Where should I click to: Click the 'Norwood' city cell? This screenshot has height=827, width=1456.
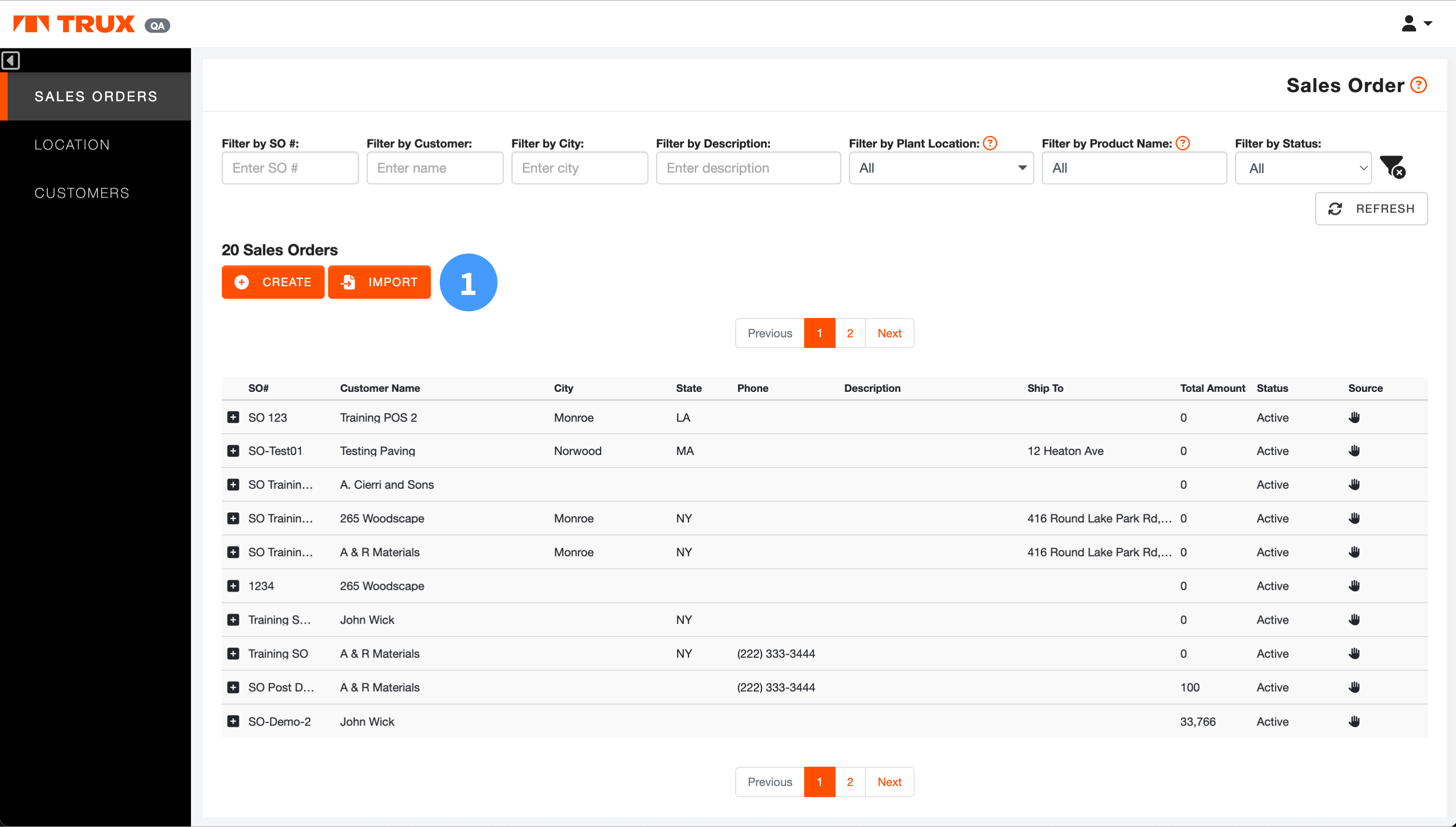[x=578, y=451]
